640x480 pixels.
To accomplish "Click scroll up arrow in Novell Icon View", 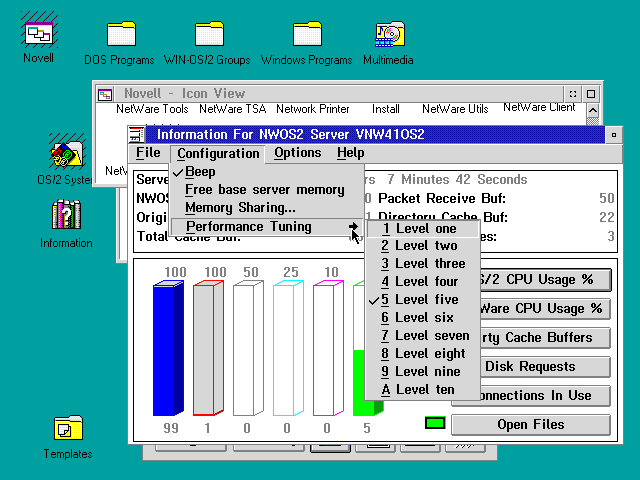I will [x=593, y=110].
